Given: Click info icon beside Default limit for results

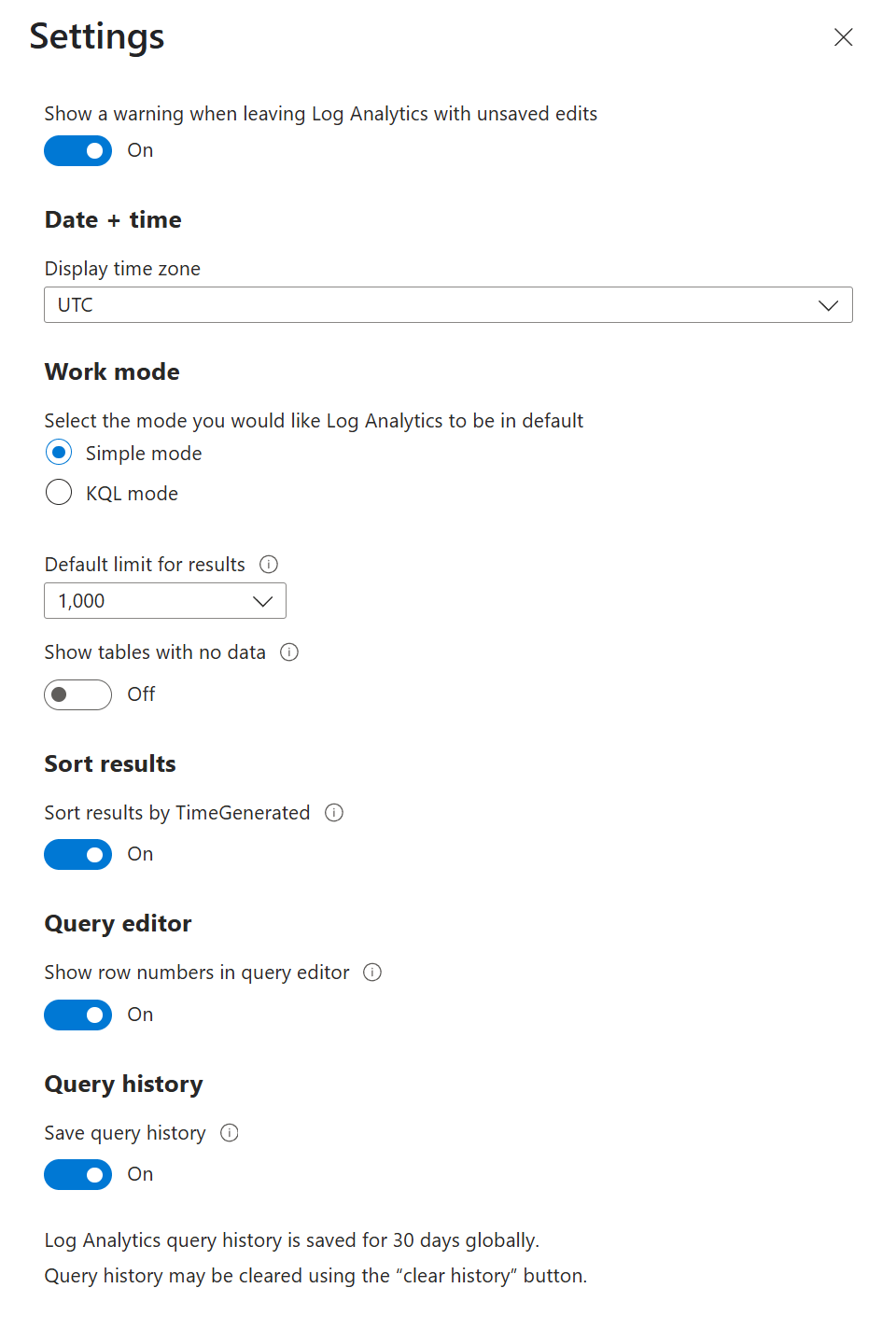Looking at the screenshot, I should click(269, 565).
